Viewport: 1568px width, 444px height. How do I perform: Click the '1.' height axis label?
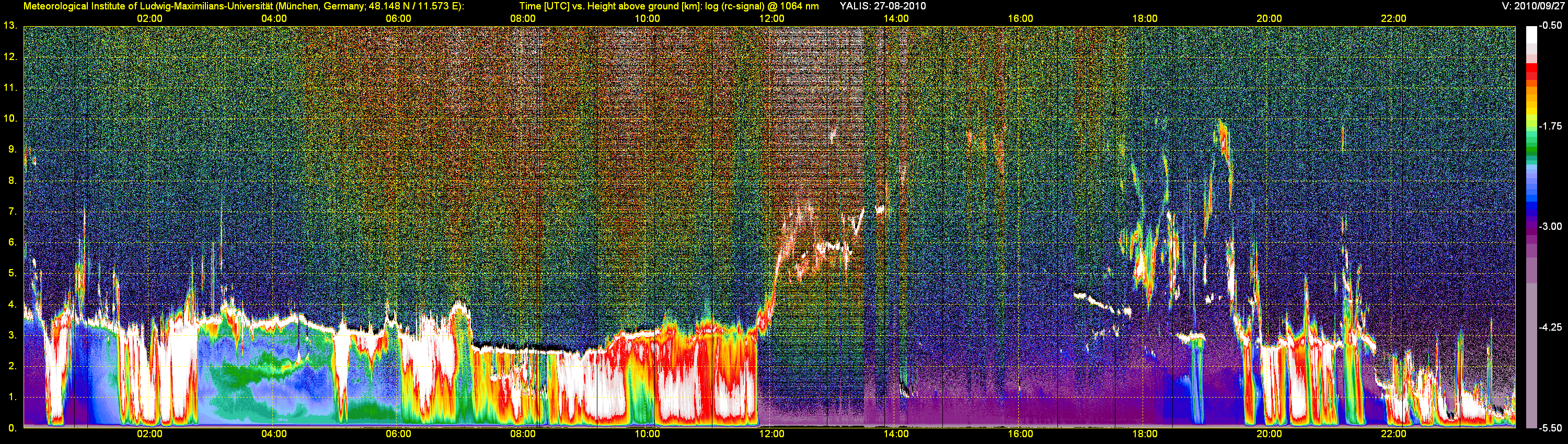pos(12,397)
